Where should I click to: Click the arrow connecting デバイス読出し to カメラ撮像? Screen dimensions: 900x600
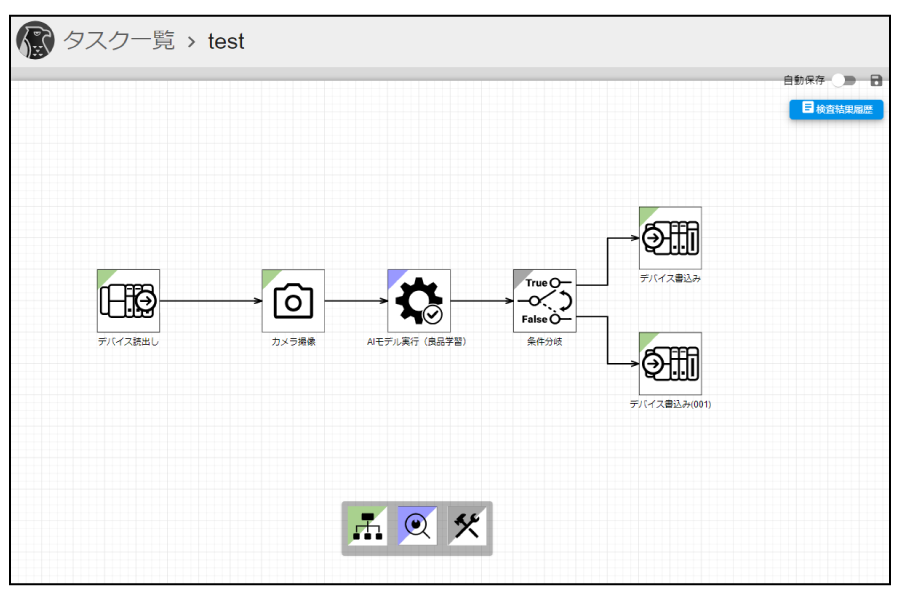tap(210, 300)
